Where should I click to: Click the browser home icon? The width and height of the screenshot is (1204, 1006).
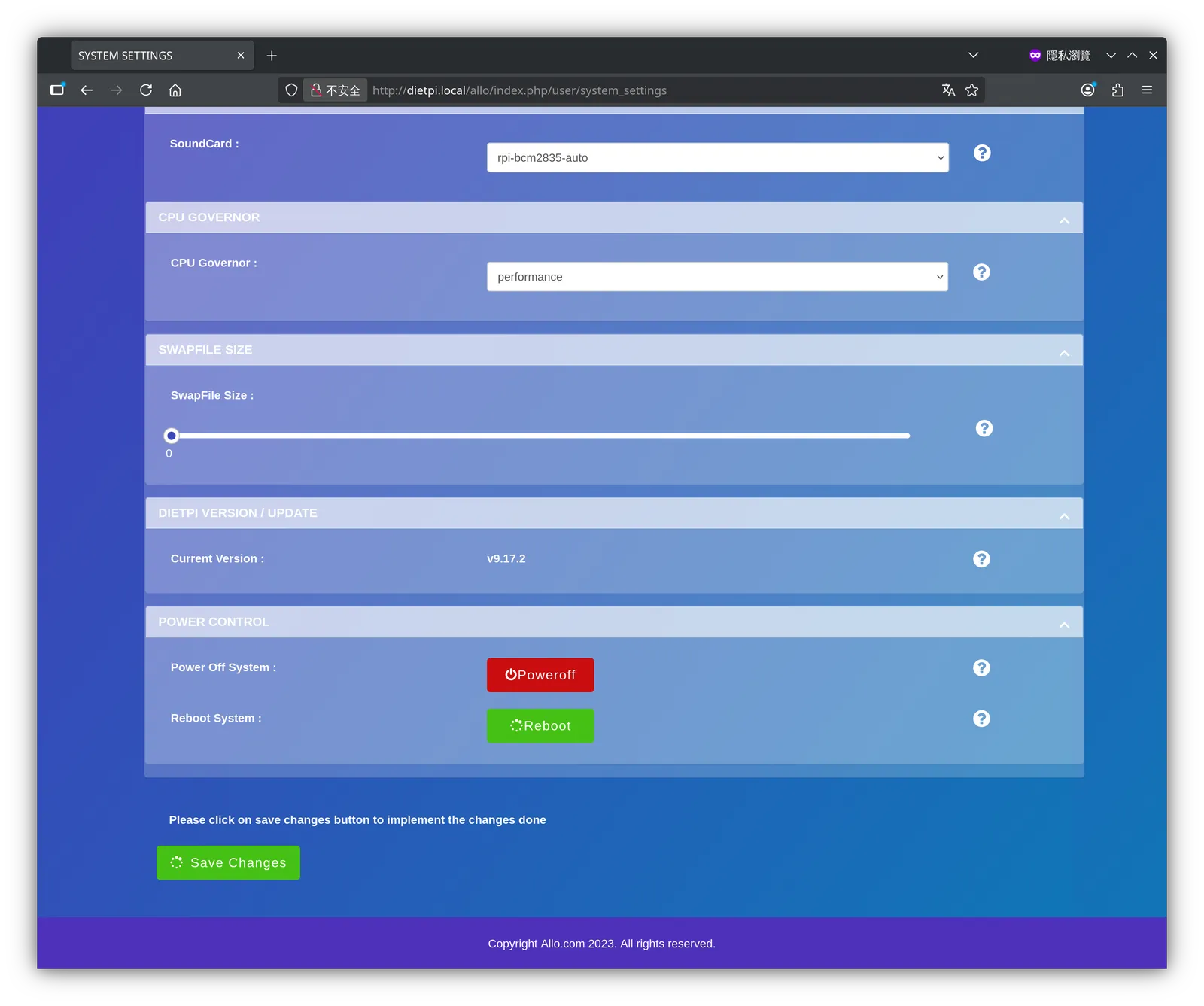click(175, 90)
